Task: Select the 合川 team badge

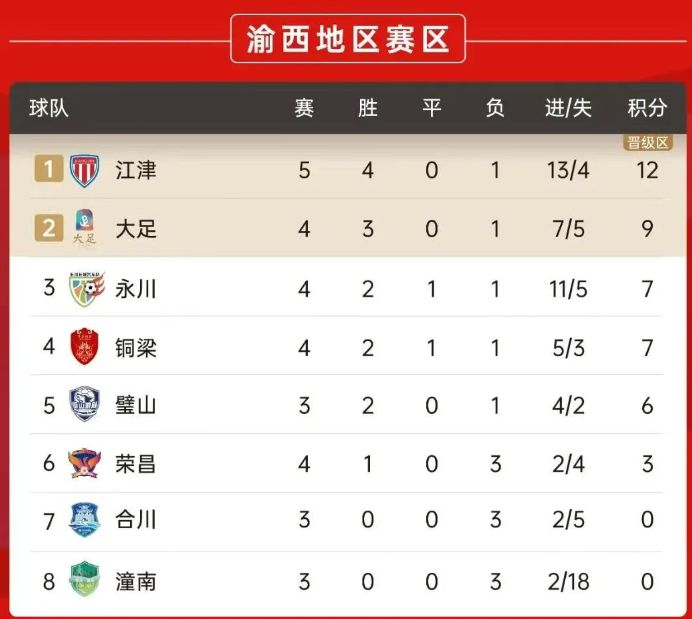Action: [84, 521]
